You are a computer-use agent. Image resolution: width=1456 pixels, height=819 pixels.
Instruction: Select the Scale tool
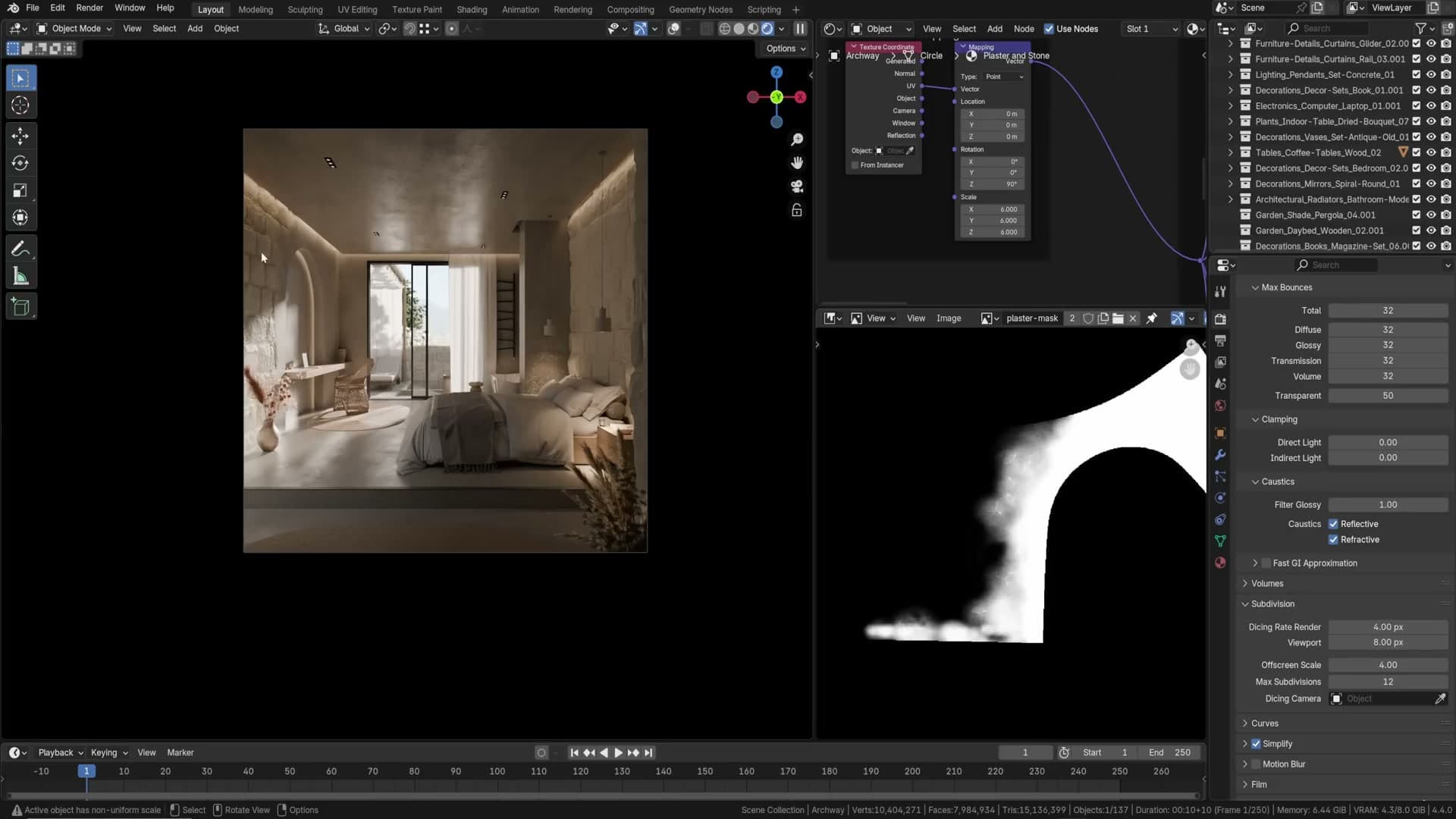point(20,190)
